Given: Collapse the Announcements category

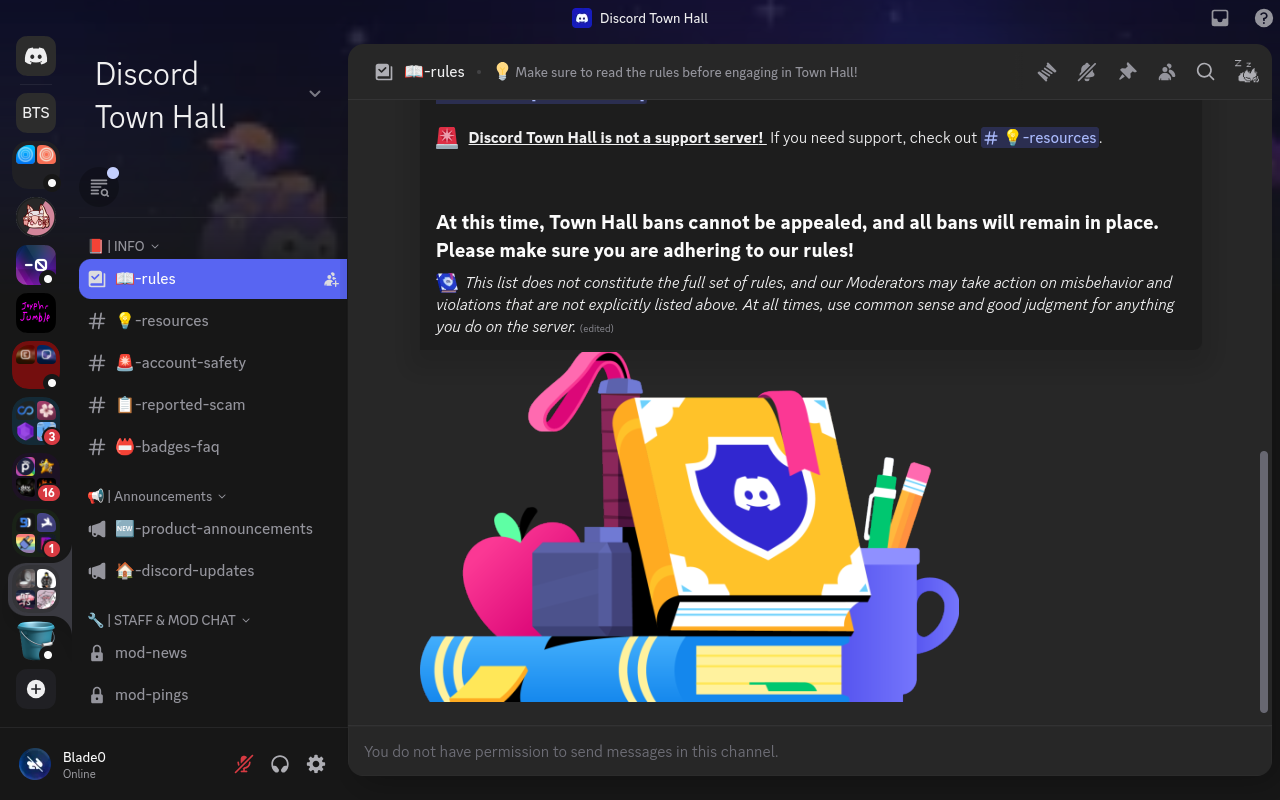Looking at the screenshot, I should click(163, 496).
